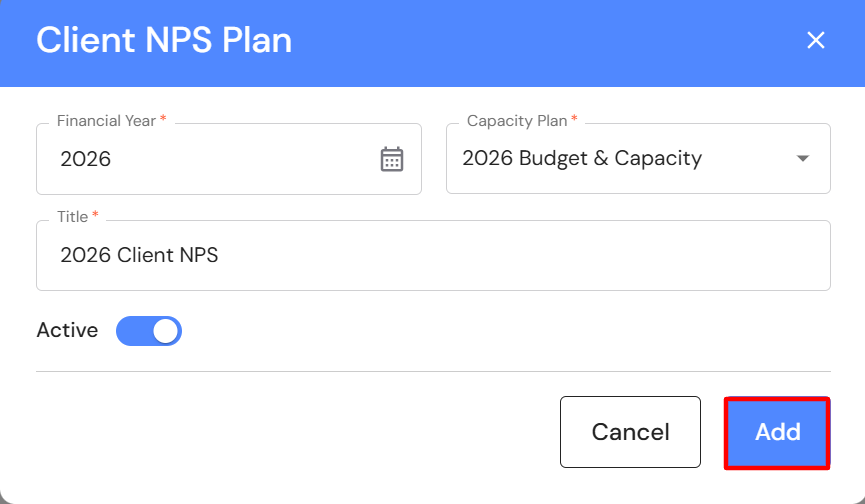Click the "Active" label text
The height and width of the screenshot is (504, 865).
click(67, 331)
